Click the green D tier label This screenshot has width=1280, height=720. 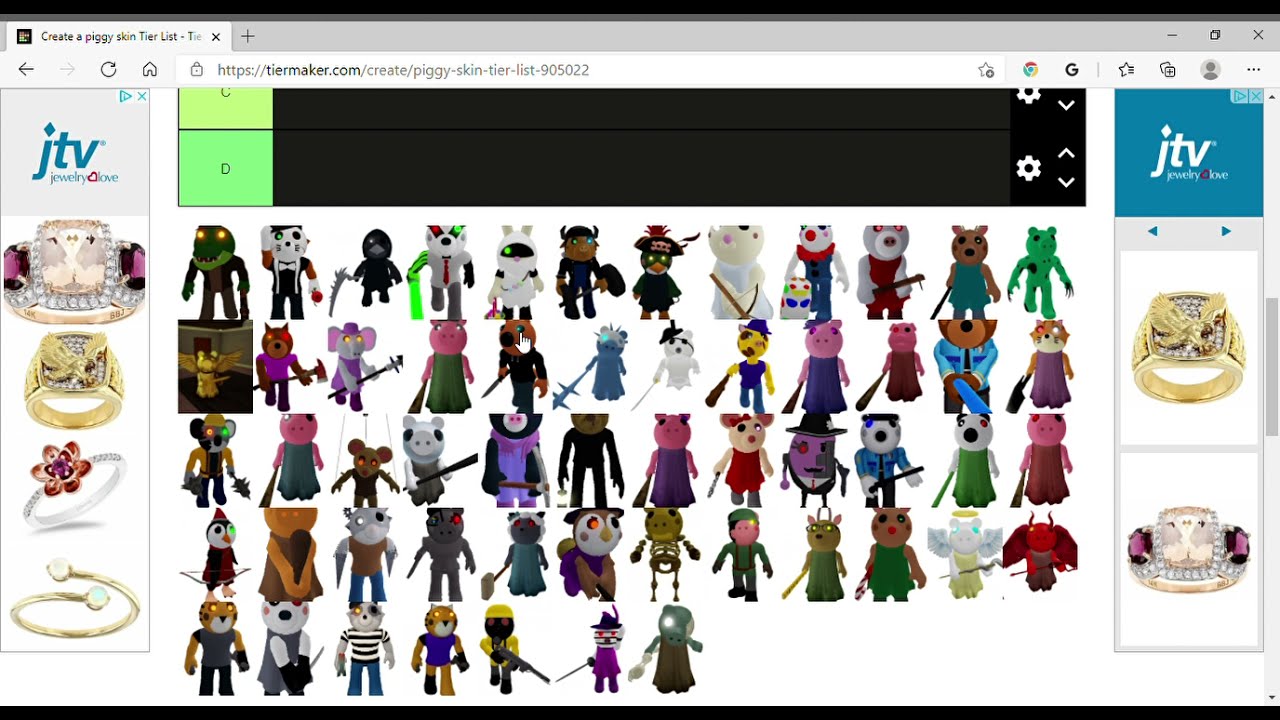225,168
